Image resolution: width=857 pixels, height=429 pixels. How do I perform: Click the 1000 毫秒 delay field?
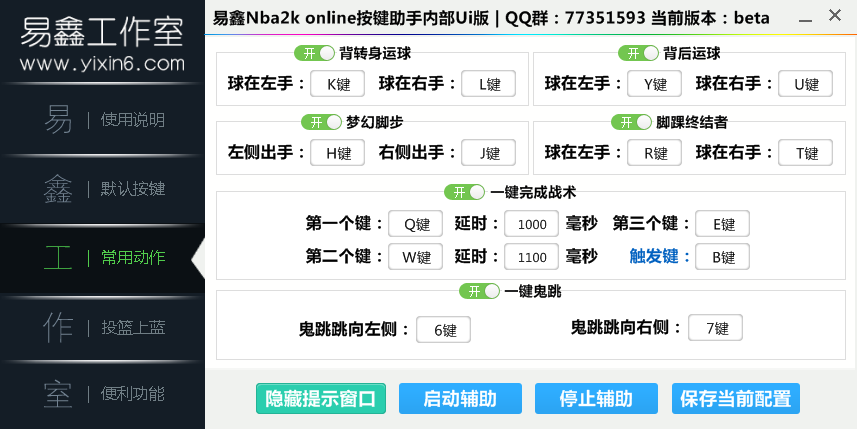[x=531, y=224]
